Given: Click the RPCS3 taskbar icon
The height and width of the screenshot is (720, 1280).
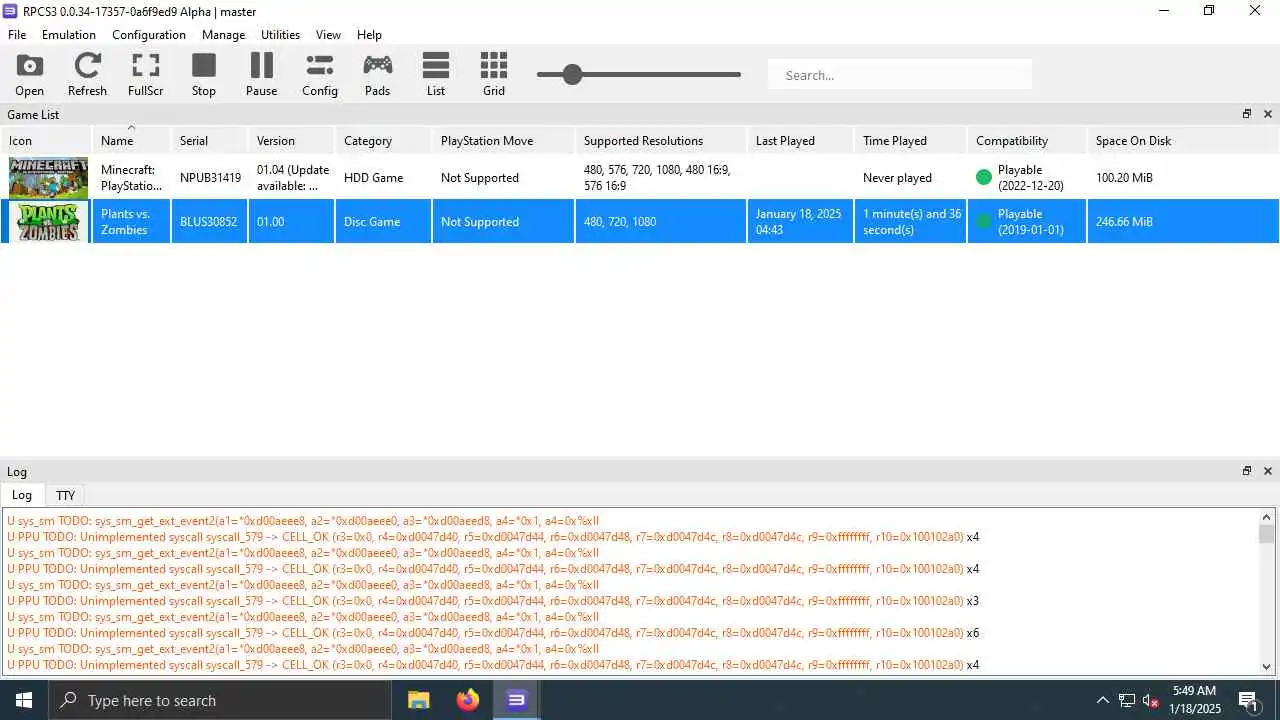Looking at the screenshot, I should coord(516,700).
